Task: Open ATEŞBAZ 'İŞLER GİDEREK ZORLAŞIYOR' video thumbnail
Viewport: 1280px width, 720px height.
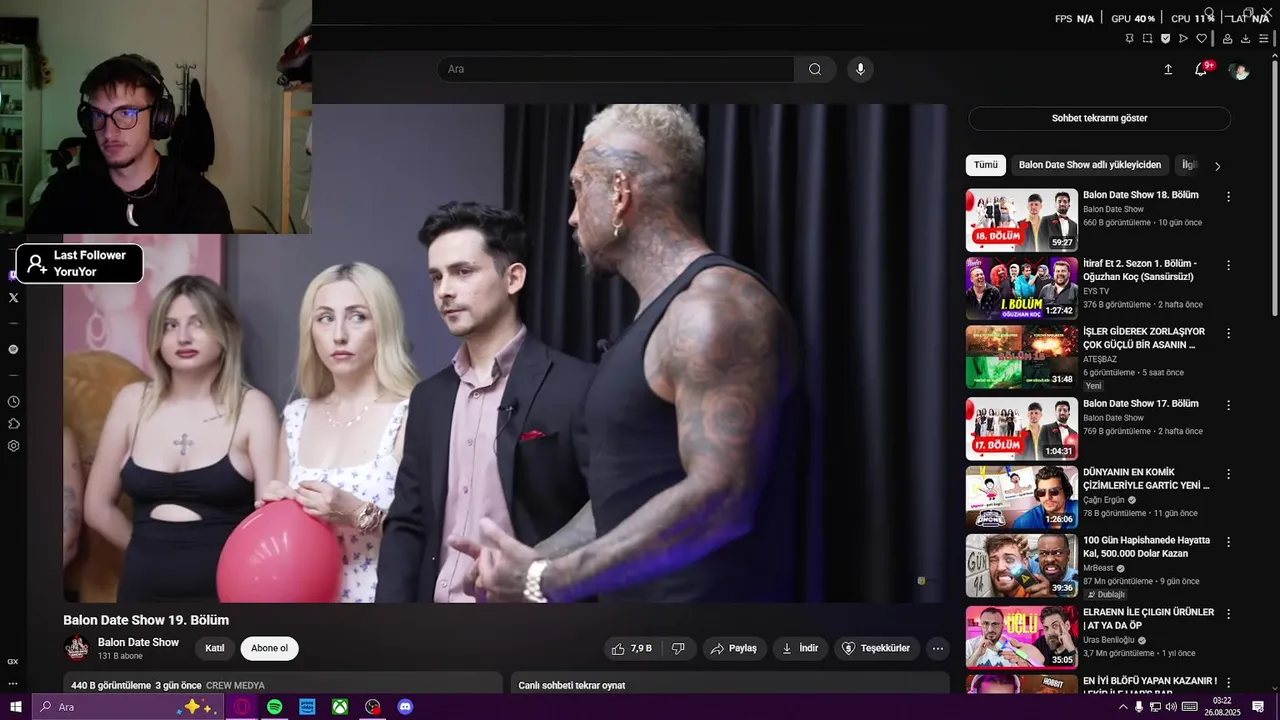Action: click(x=1021, y=357)
